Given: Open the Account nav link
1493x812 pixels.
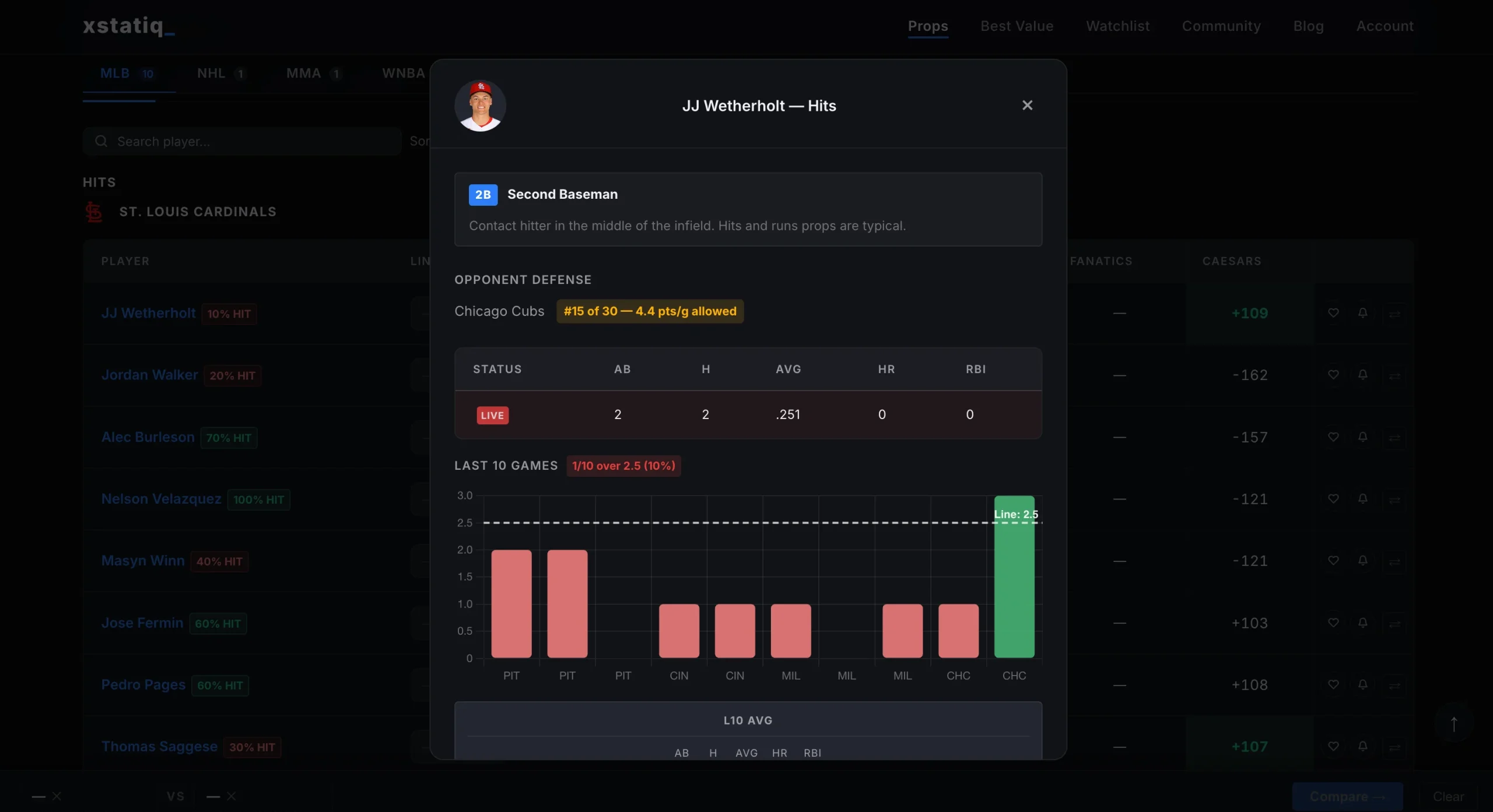Looking at the screenshot, I should point(1385,26).
